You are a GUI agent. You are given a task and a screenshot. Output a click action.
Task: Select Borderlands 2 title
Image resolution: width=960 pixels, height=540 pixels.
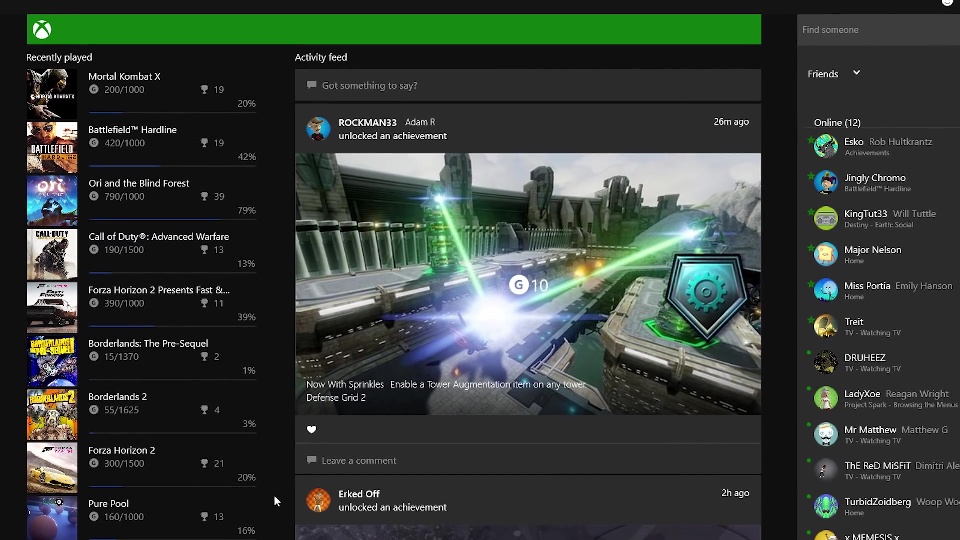pos(118,397)
